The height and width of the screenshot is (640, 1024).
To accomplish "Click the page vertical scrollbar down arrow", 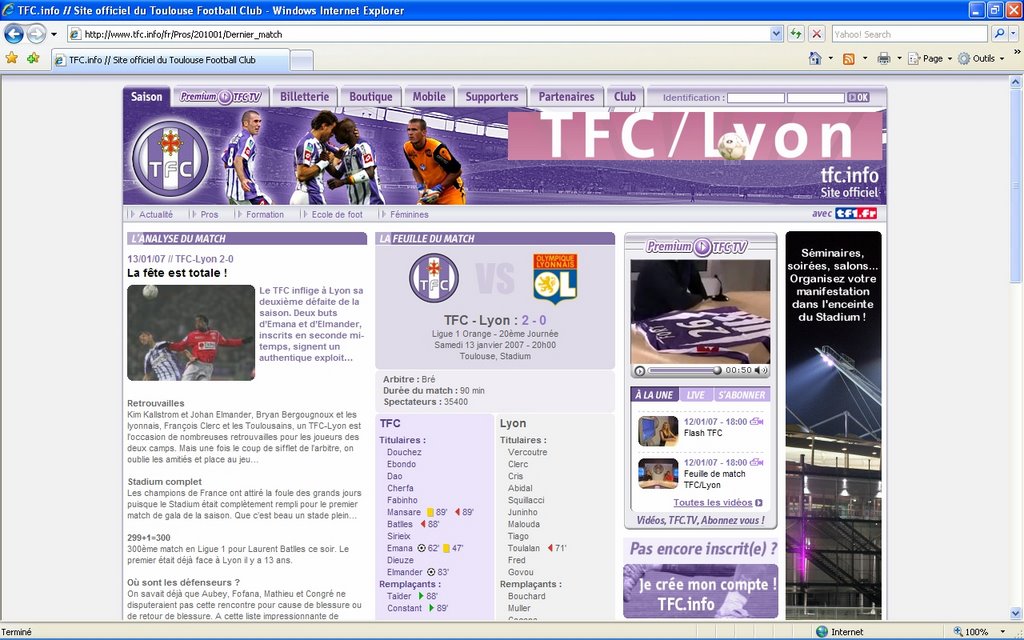I will pyautogui.click(x=1016, y=613).
